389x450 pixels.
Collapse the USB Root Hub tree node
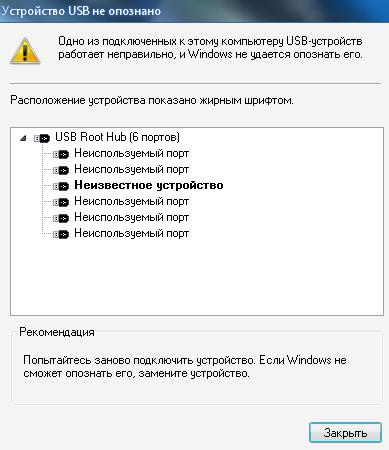pos(23,138)
